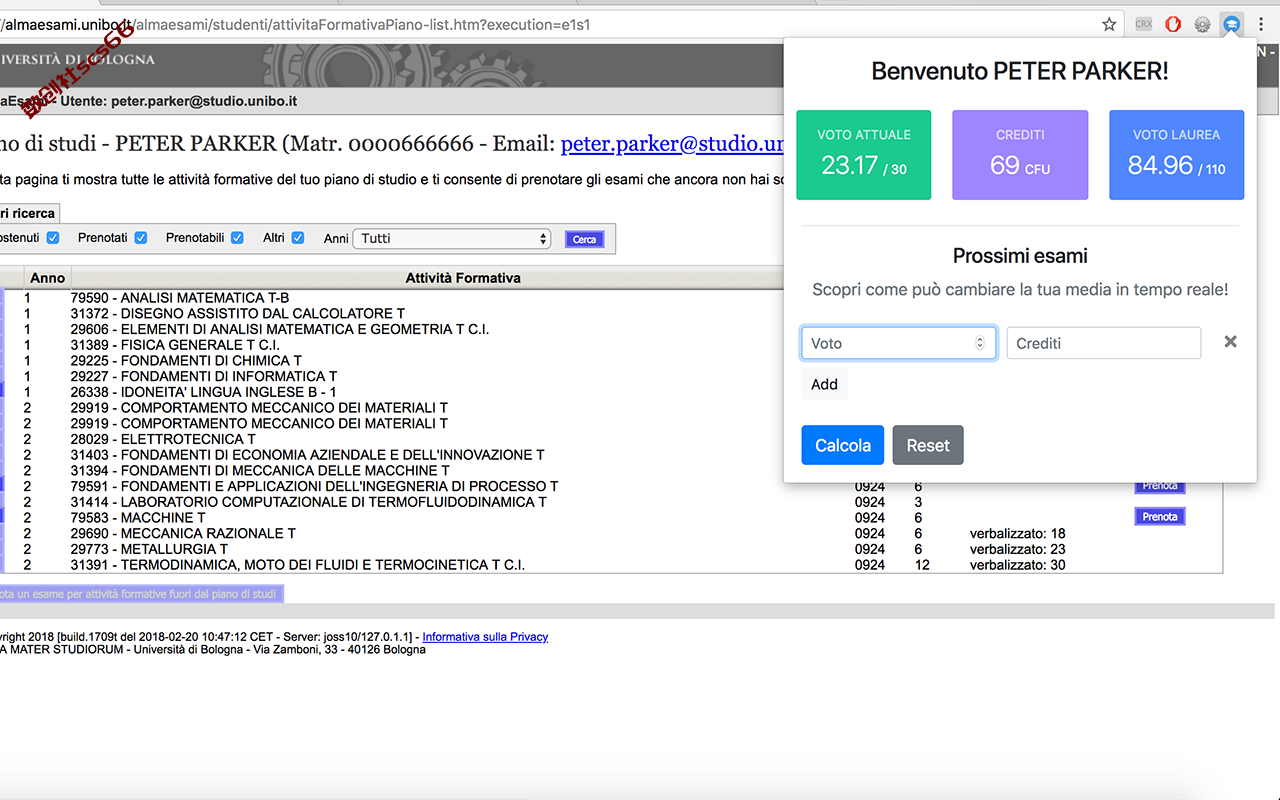
Task: Click the Cerca search button
Action: pos(584,240)
